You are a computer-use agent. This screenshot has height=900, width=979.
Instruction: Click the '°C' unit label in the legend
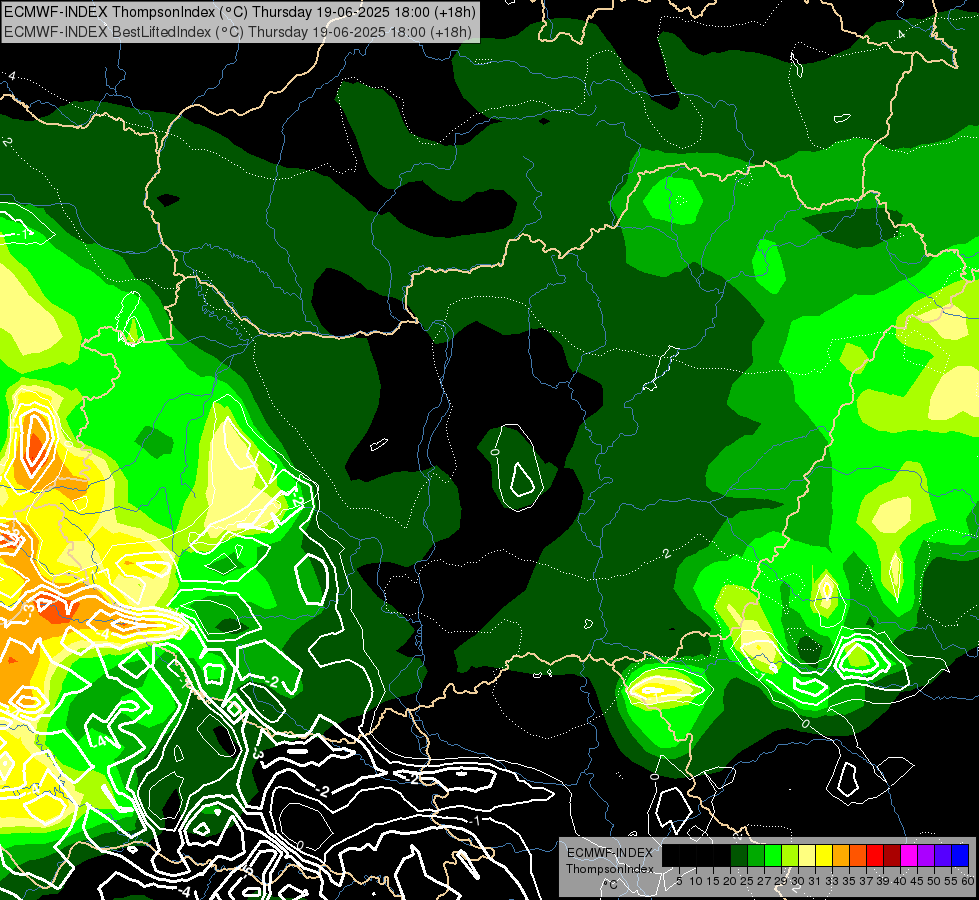[611, 885]
